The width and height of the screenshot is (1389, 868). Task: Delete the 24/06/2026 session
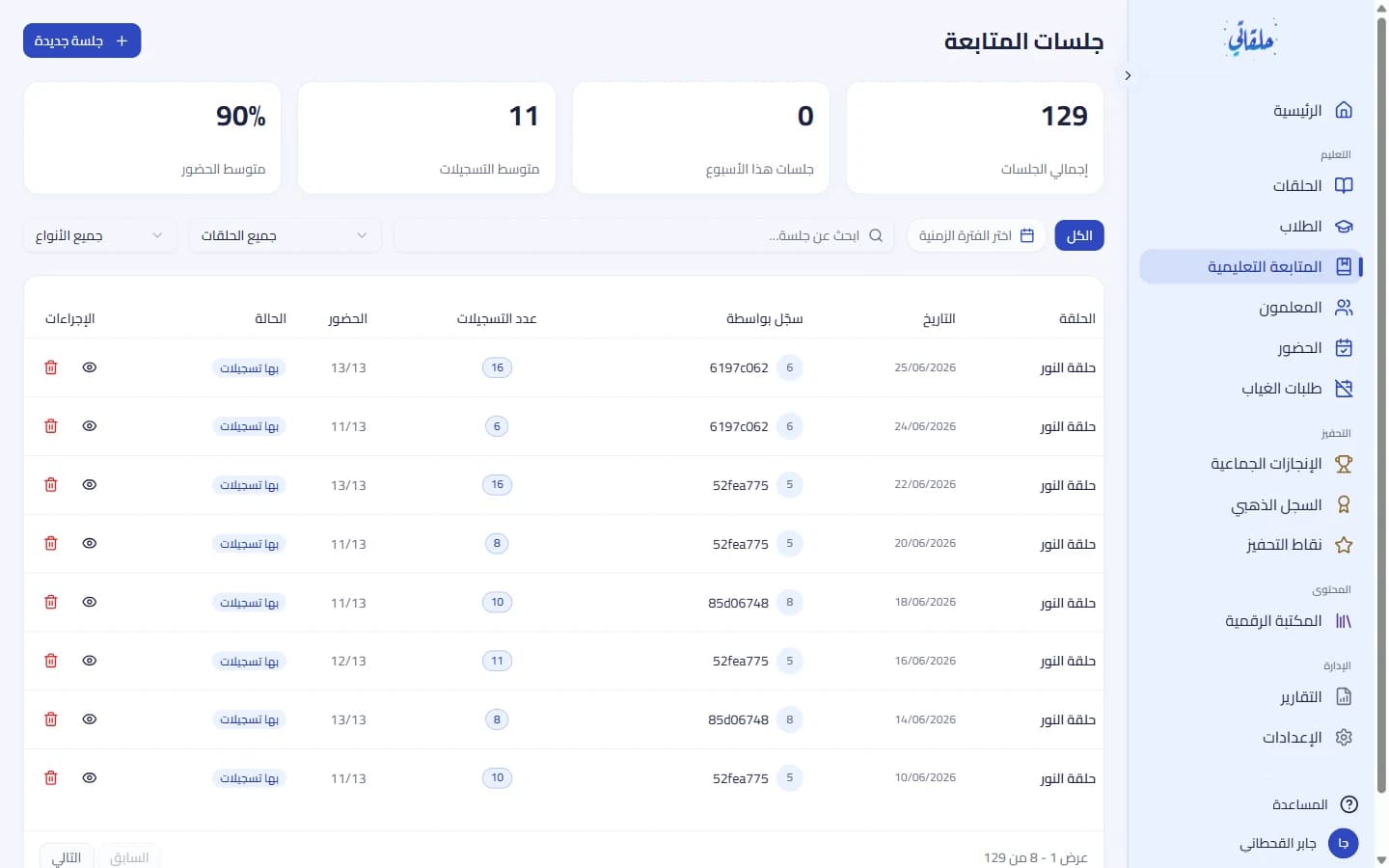[x=51, y=426]
